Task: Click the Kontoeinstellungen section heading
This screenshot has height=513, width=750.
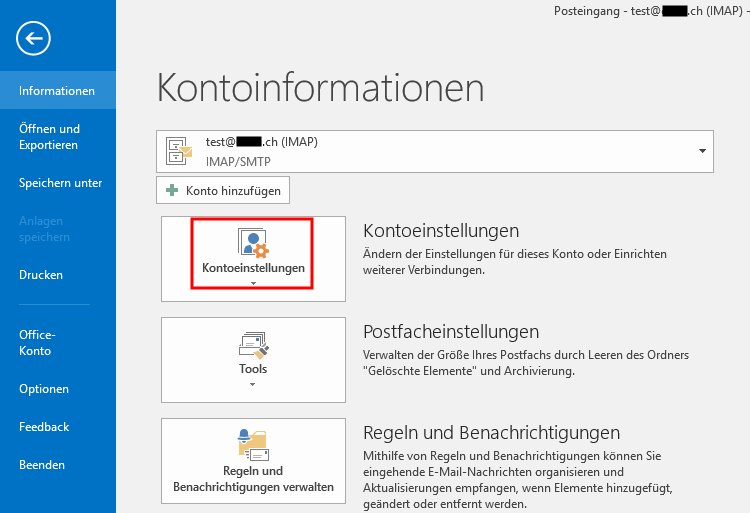Action: point(441,230)
